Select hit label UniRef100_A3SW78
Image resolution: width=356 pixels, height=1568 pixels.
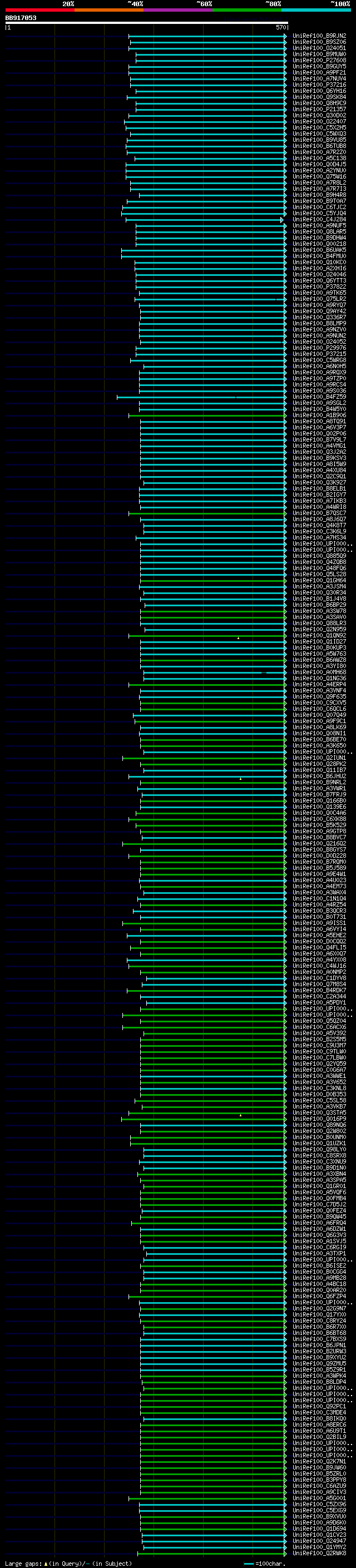319,611
